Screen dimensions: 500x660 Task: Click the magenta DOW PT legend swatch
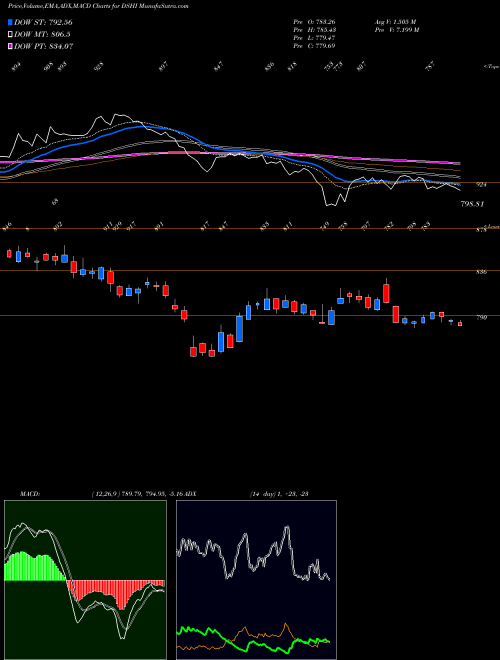tap(10, 46)
